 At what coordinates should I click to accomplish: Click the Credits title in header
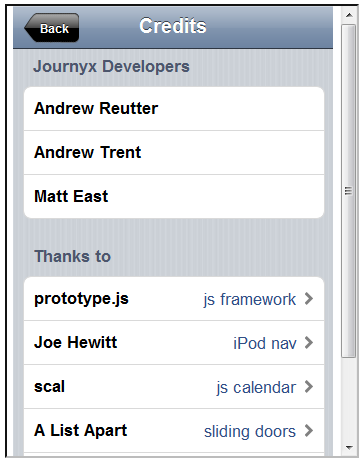click(x=173, y=26)
